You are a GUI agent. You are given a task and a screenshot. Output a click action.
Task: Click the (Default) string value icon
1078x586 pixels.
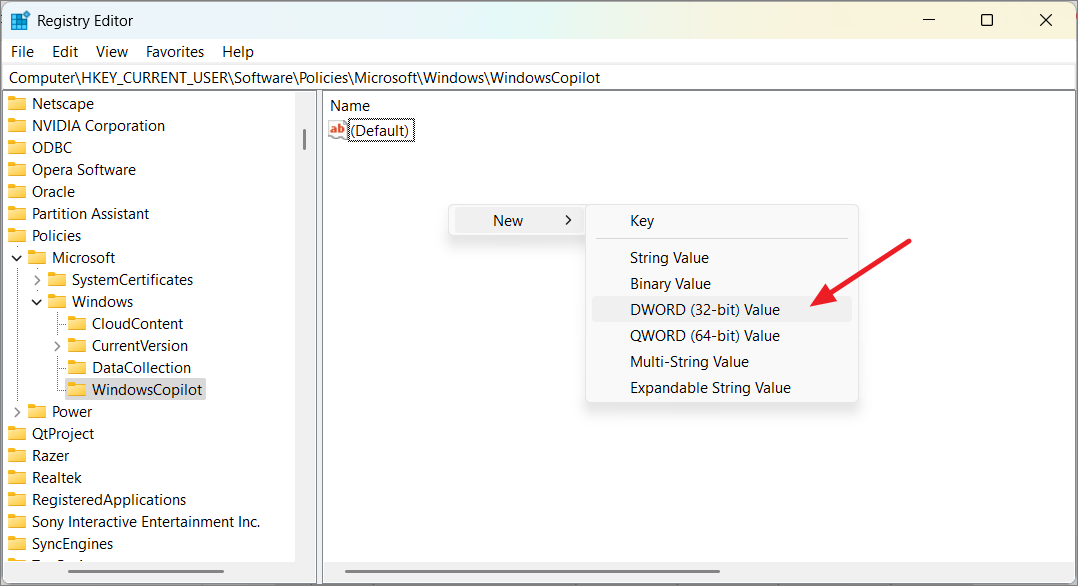coord(336,130)
